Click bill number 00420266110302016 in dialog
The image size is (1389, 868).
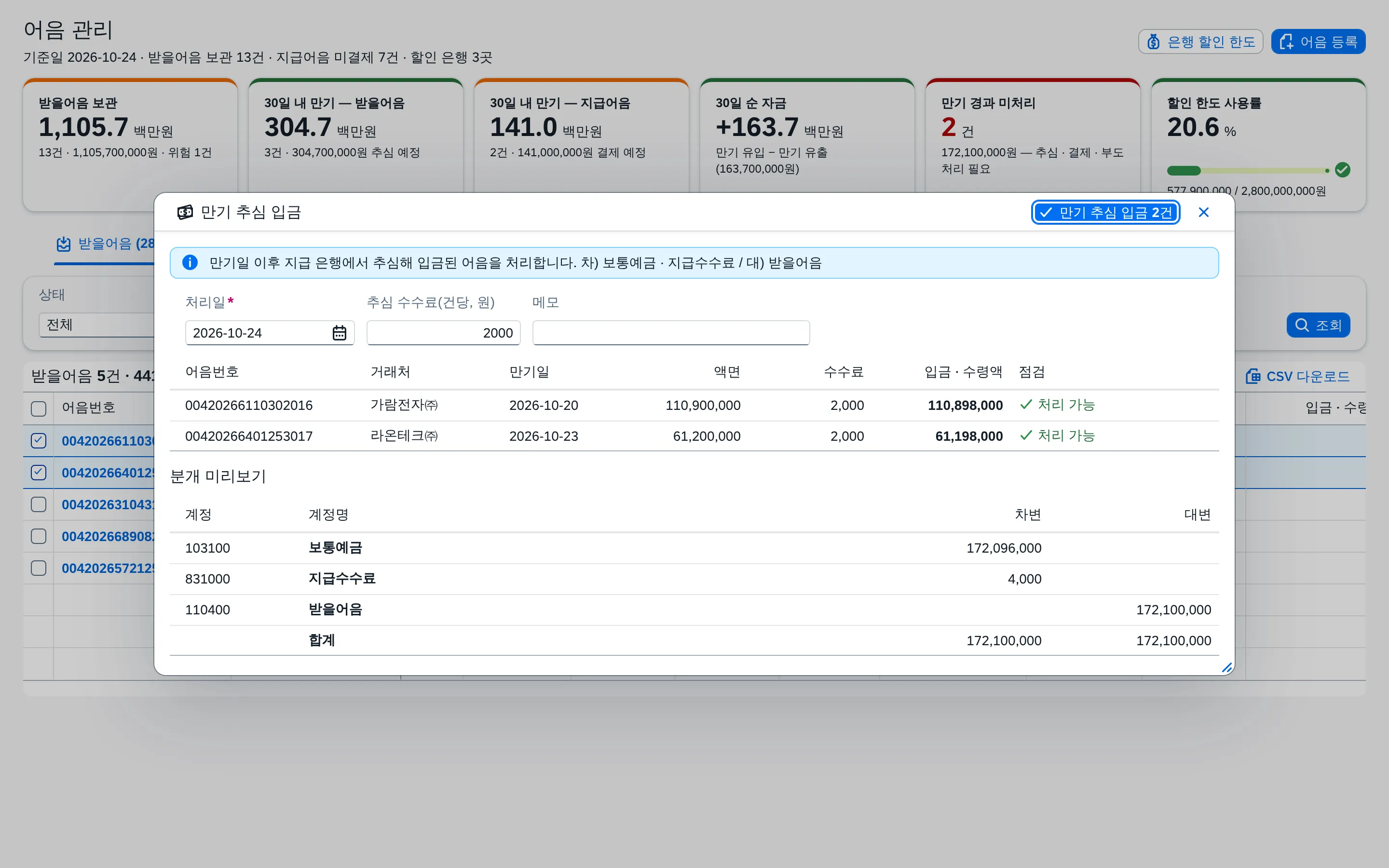[248, 405]
